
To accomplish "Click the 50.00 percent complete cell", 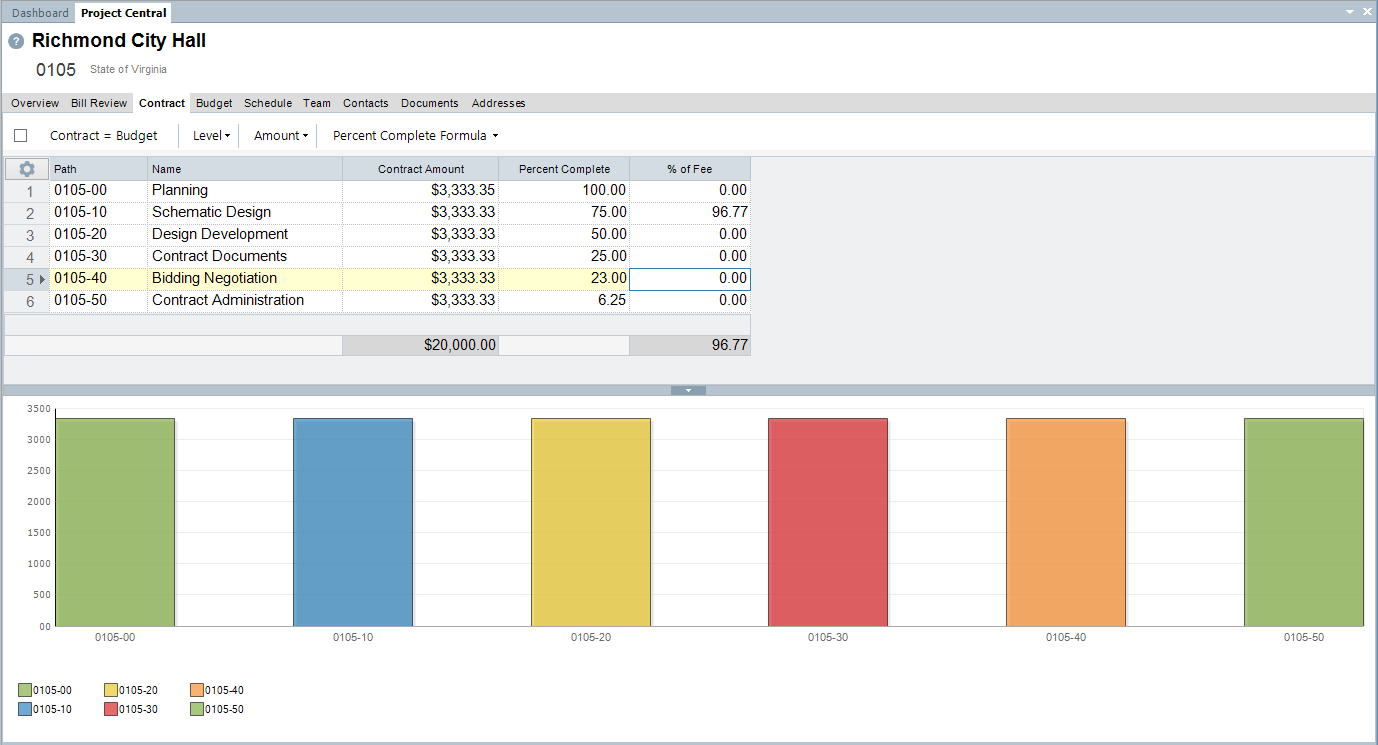I will [564, 235].
